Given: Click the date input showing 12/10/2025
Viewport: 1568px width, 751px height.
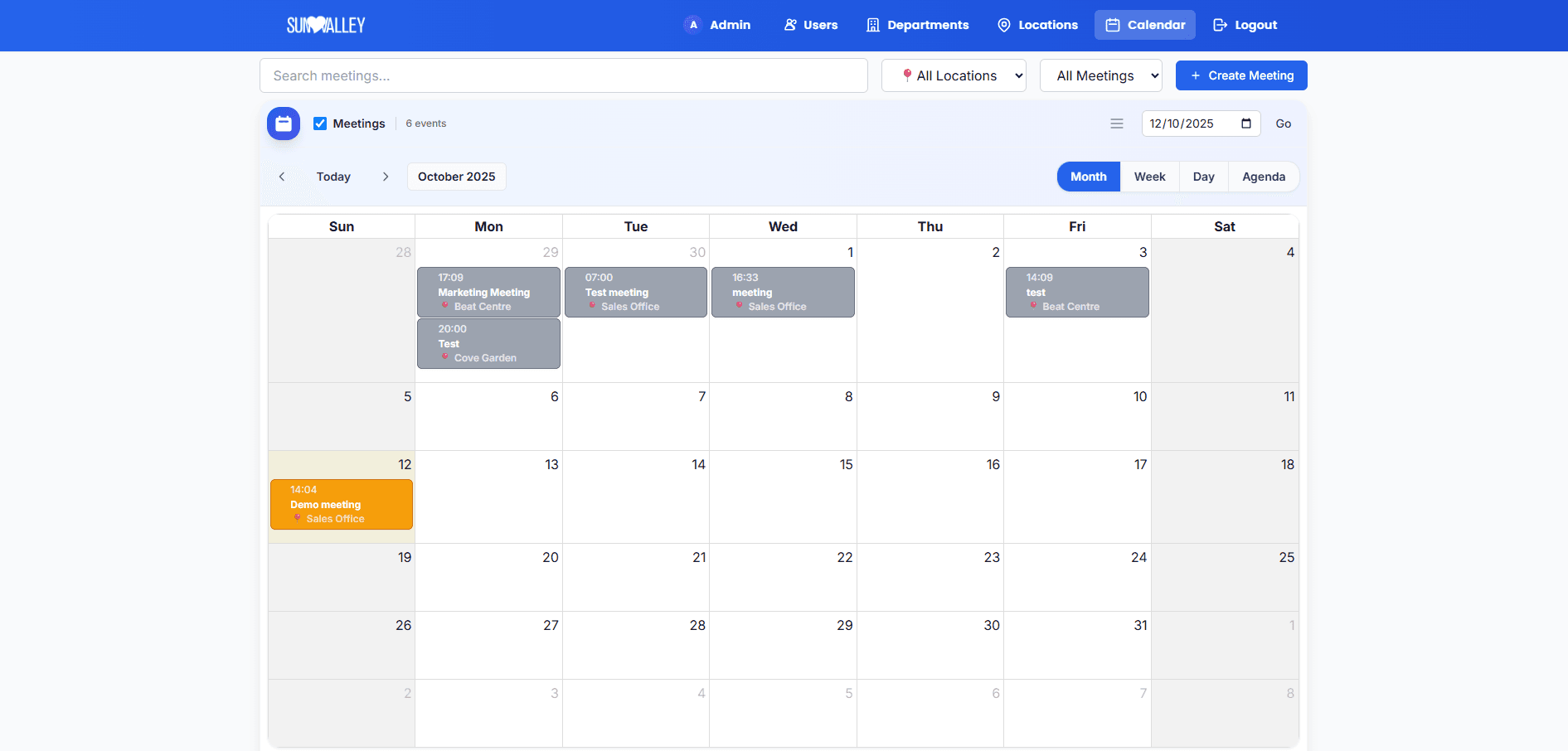Looking at the screenshot, I should click(x=1201, y=124).
